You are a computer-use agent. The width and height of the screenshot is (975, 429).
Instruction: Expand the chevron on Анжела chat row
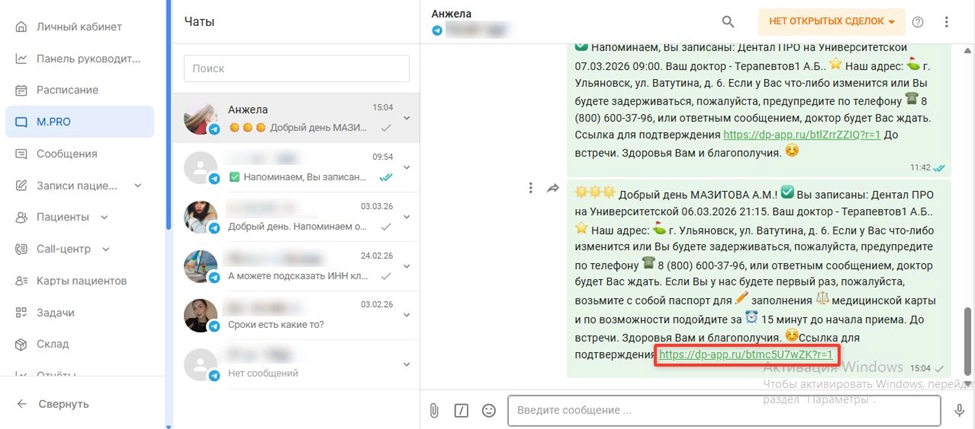[407, 118]
